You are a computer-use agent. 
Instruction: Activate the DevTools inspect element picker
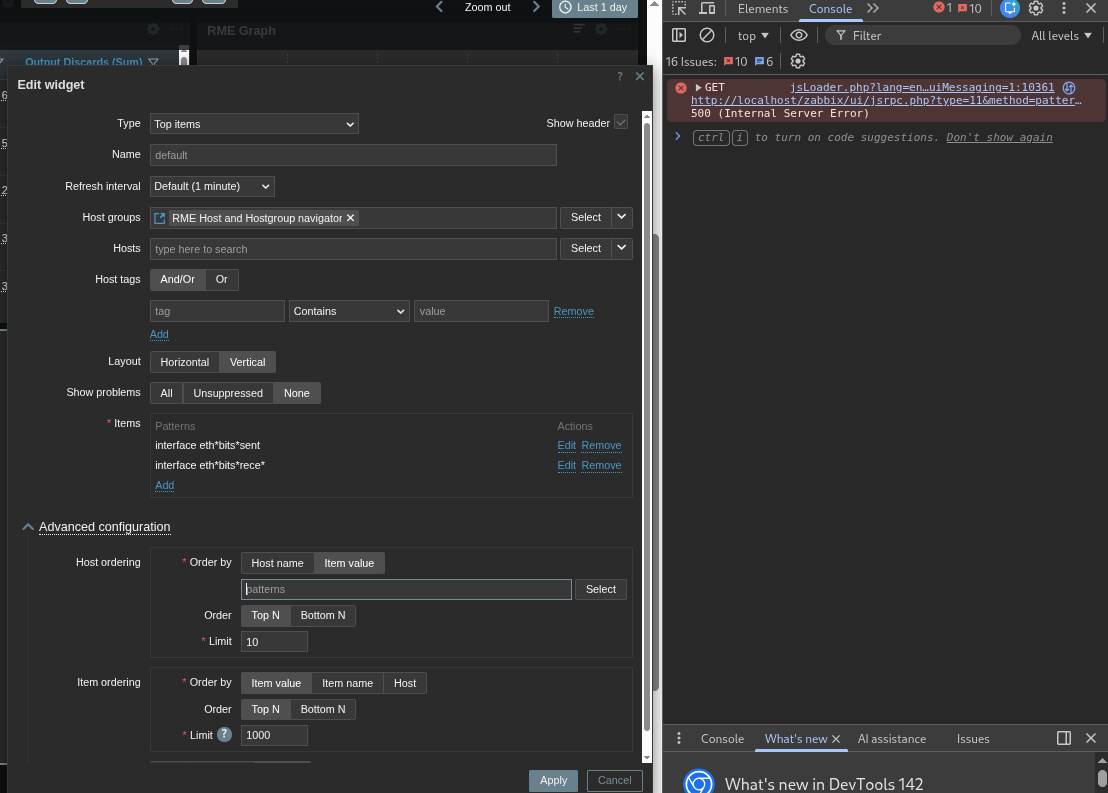(x=680, y=9)
